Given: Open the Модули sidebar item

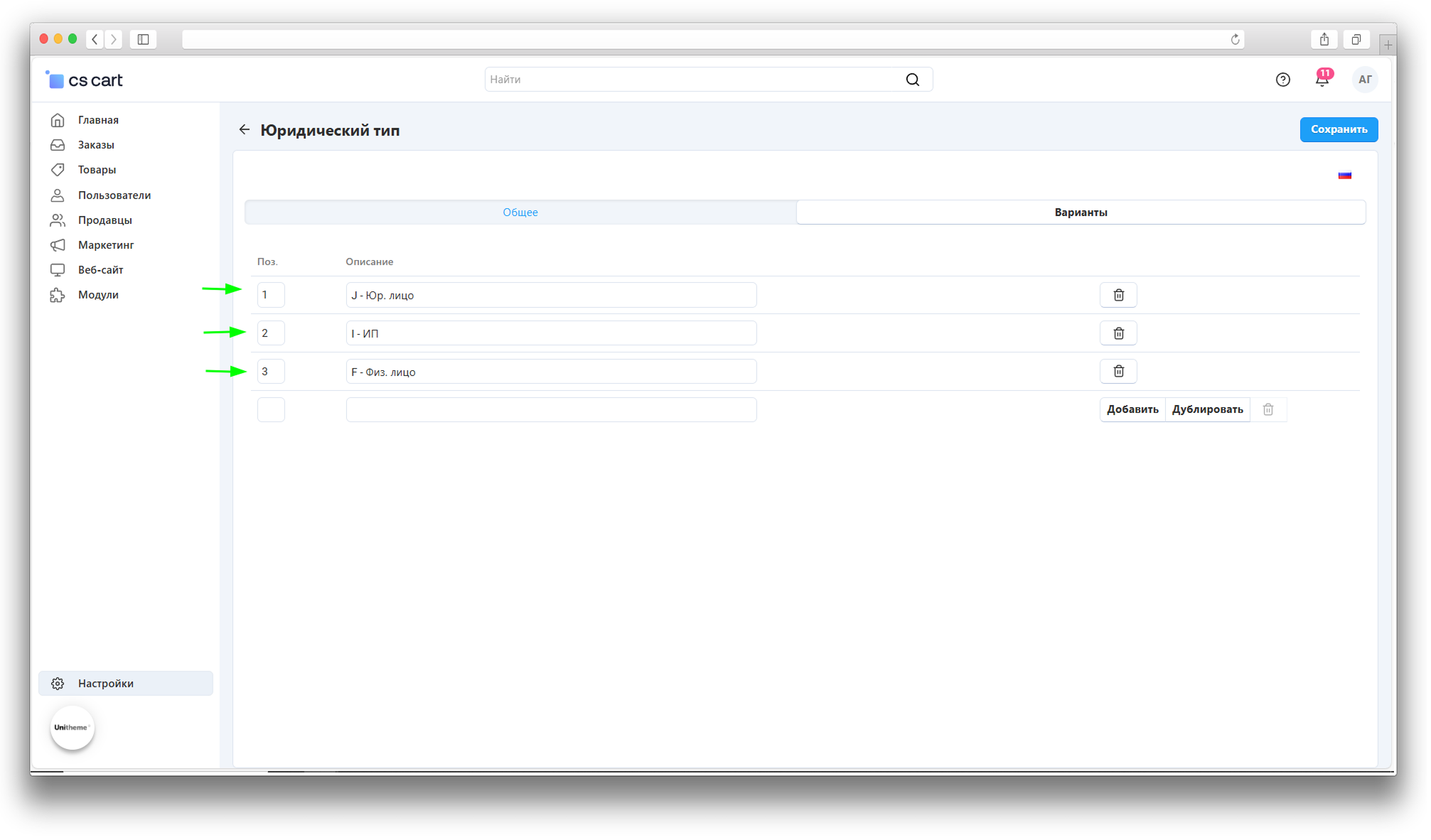Looking at the screenshot, I should 98,295.
